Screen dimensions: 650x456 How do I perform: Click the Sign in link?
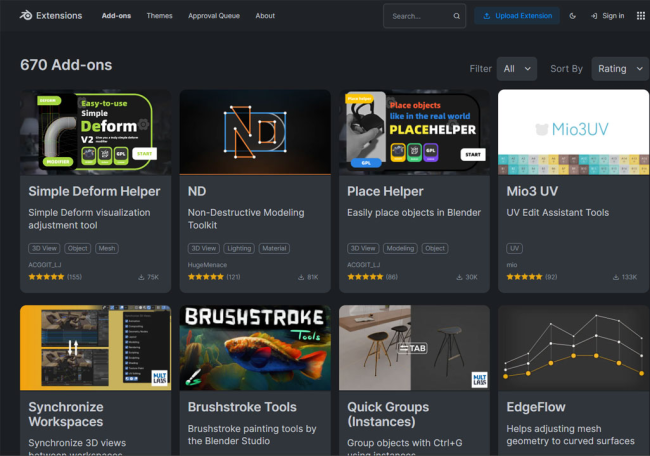click(607, 16)
